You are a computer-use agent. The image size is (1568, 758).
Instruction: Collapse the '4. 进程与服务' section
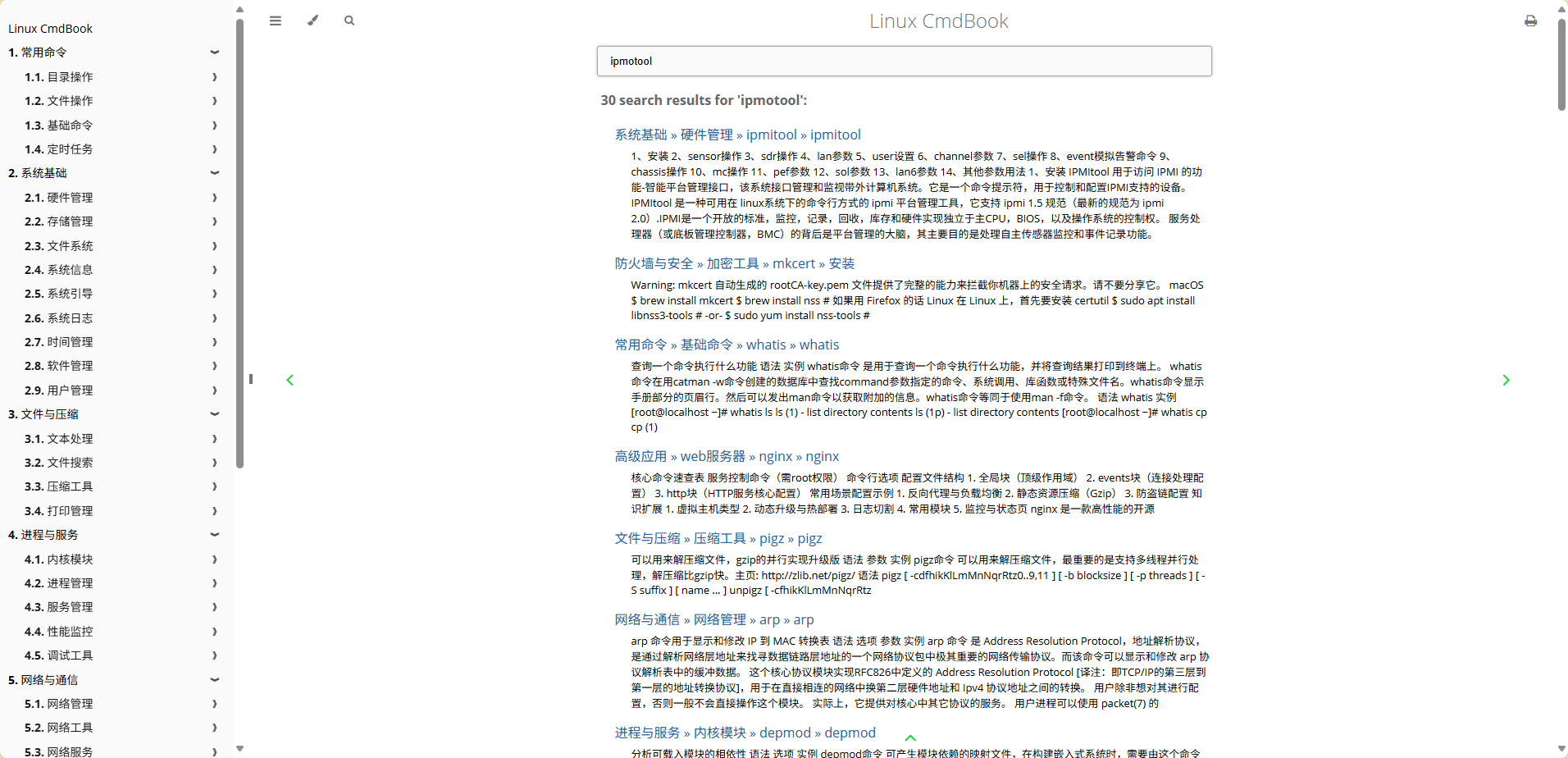(x=215, y=535)
